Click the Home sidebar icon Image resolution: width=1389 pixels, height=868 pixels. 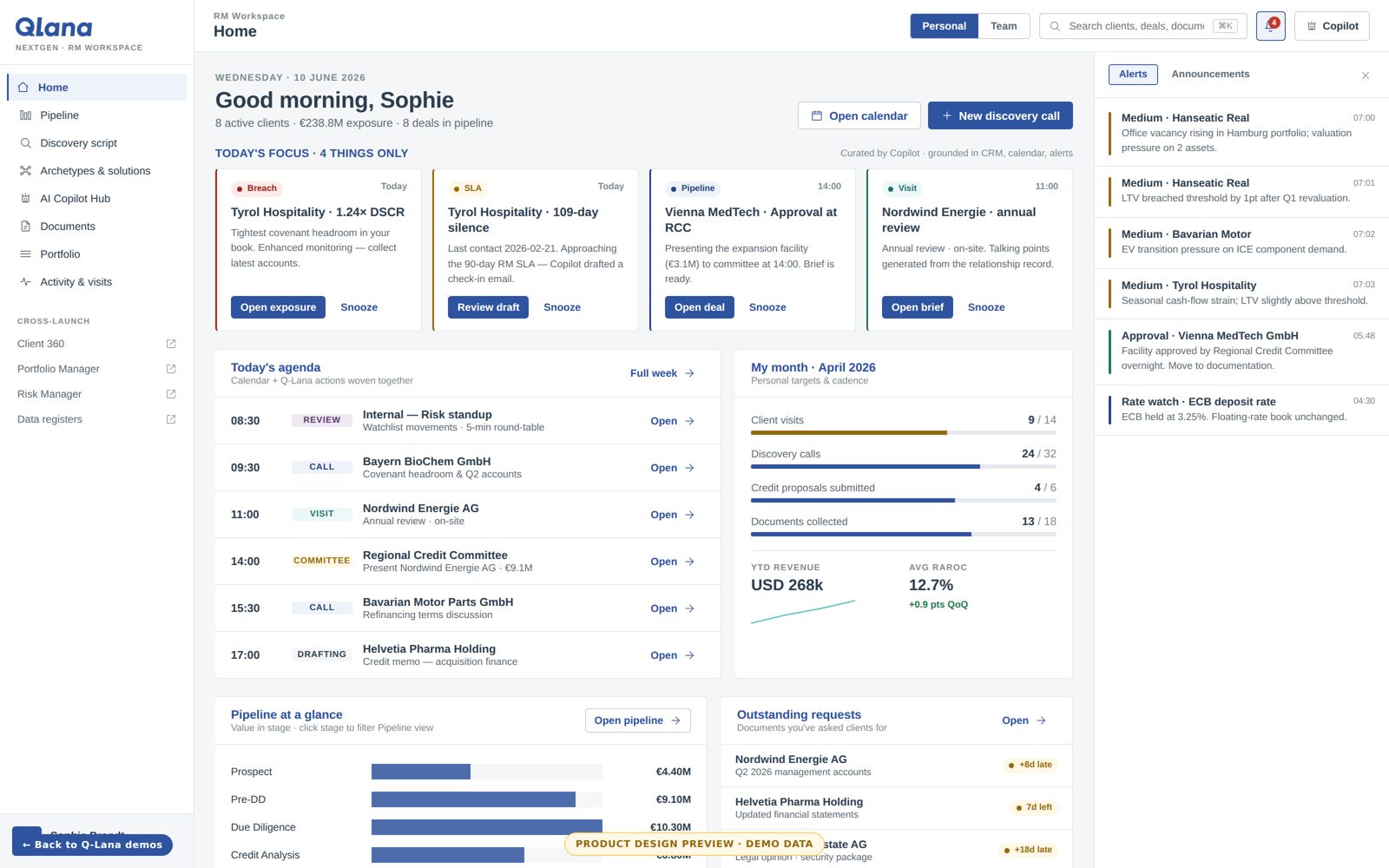(x=23, y=87)
